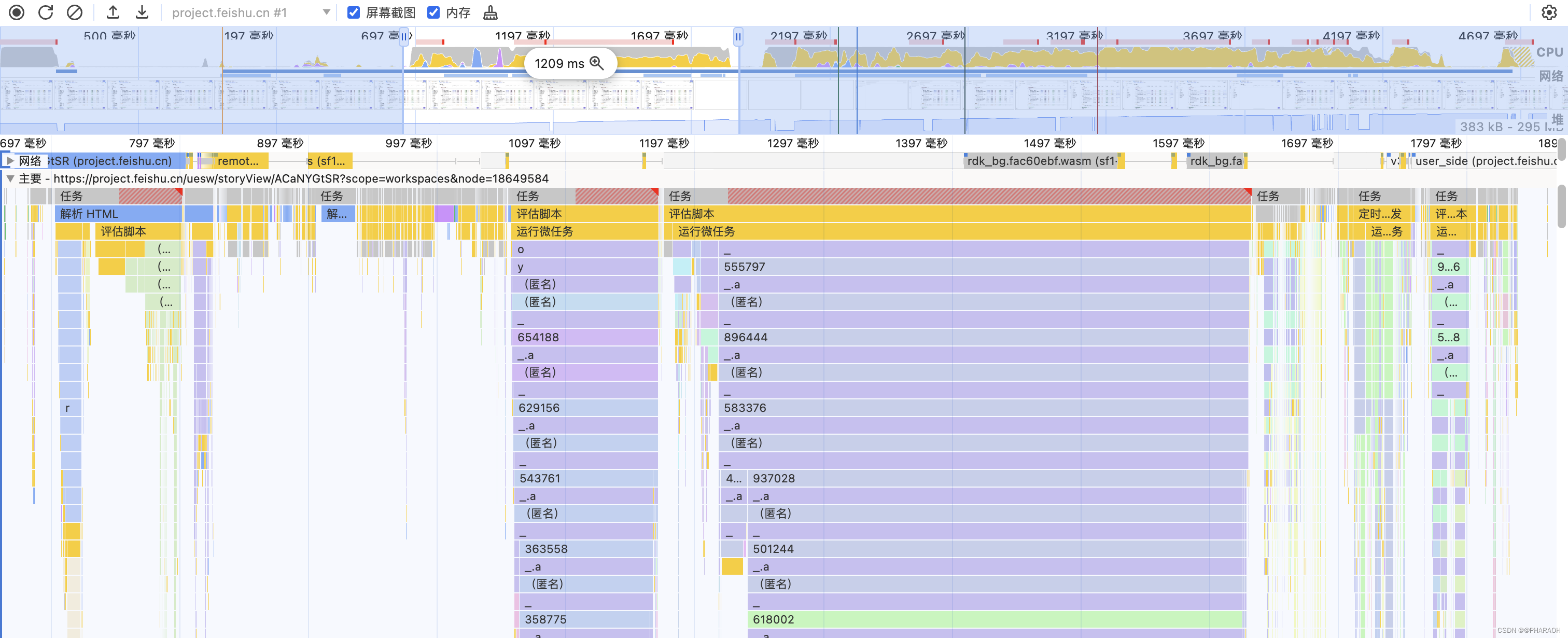1568x638 pixels.
Task: Click magnifier in 1209 ms tooltip
Action: 596,63
